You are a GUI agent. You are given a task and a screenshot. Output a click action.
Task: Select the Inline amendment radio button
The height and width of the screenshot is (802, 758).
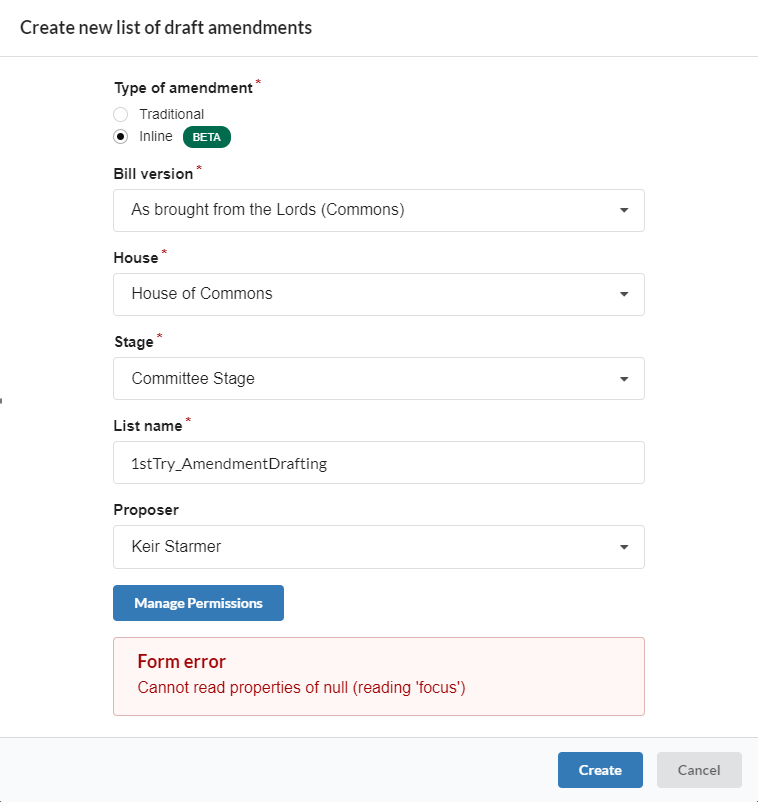click(121, 137)
